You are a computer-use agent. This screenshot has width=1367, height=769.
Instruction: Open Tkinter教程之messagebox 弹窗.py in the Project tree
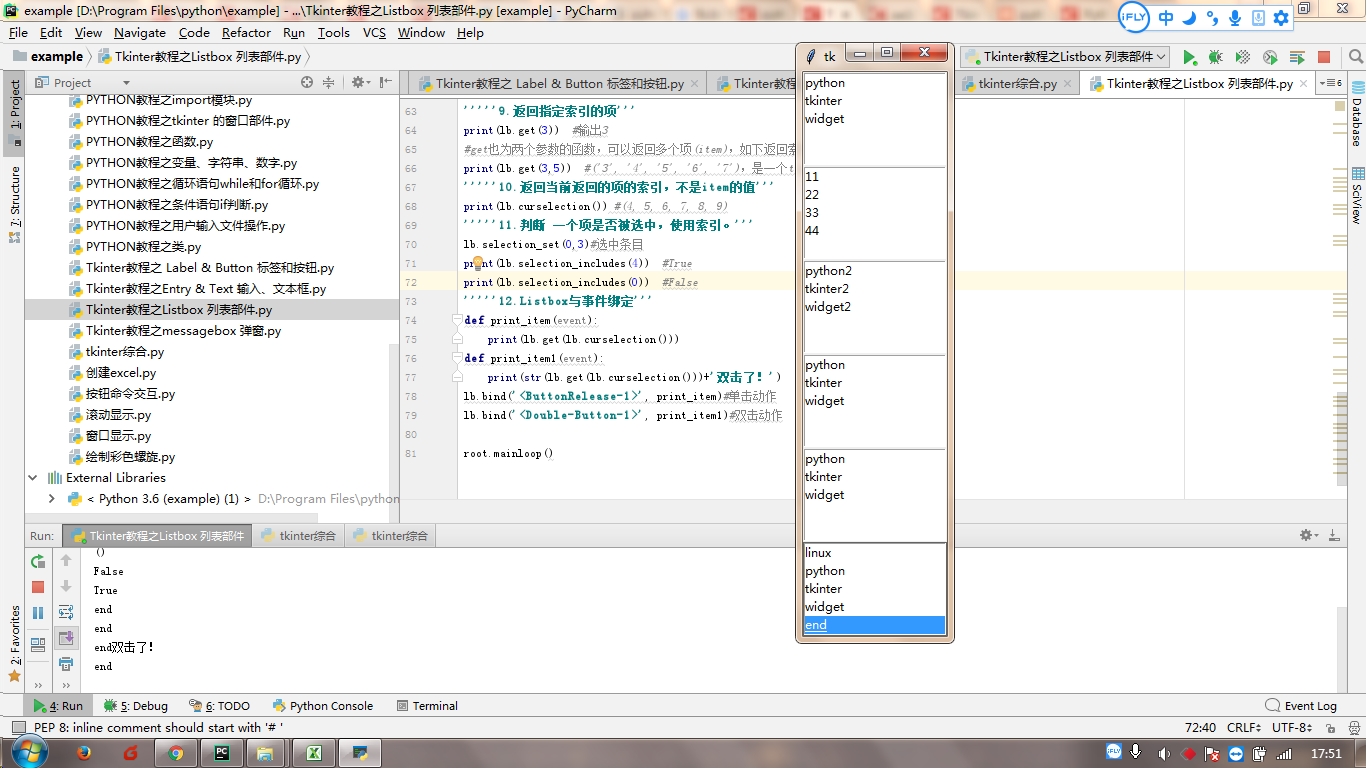click(x=183, y=331)
